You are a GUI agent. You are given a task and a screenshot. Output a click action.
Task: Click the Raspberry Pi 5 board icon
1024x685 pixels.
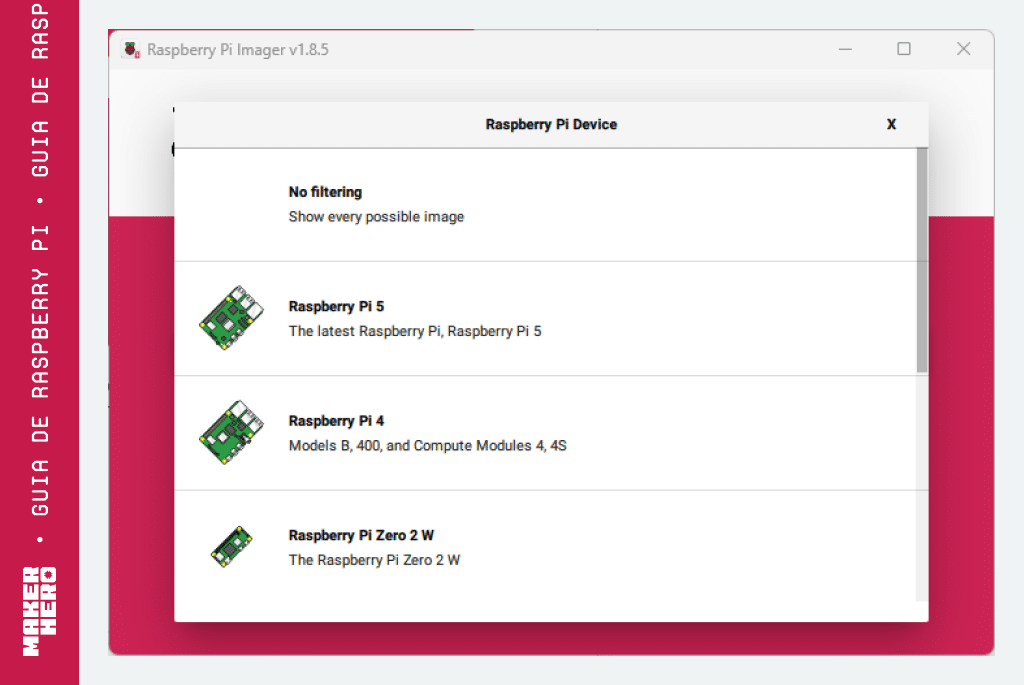click(x=231, y=318)
